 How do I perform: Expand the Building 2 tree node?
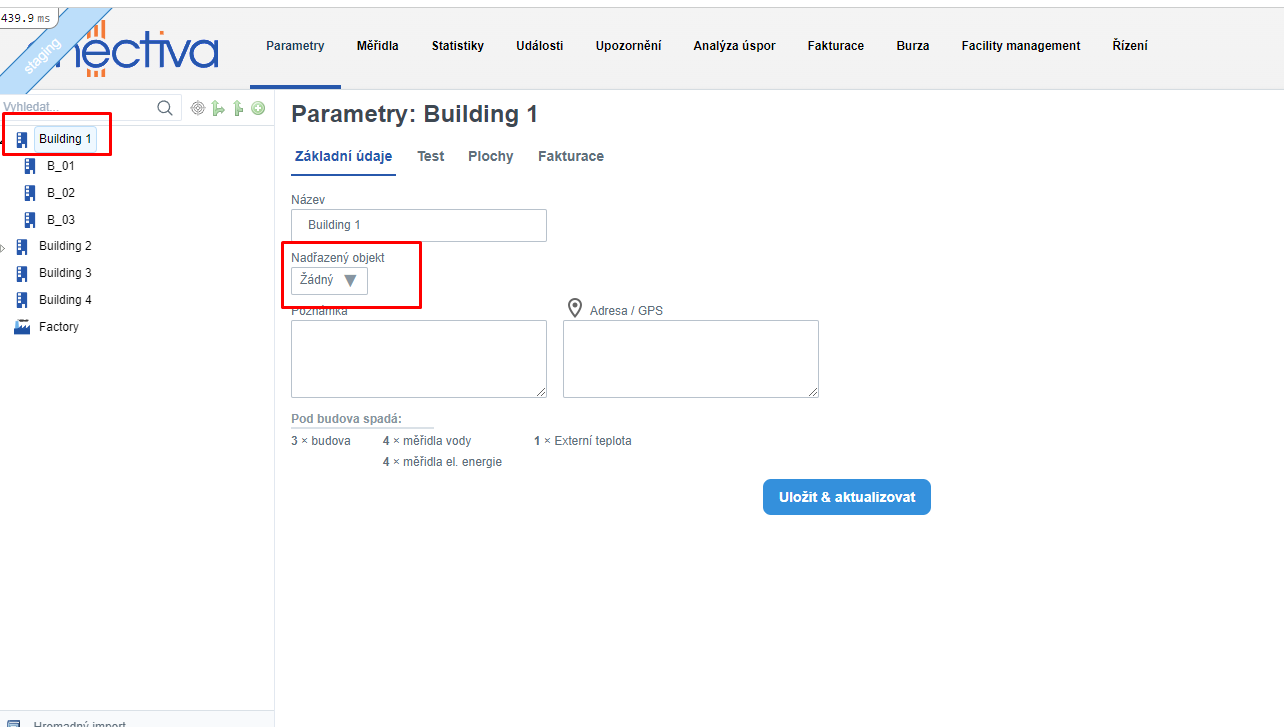(x=3, y=247)
